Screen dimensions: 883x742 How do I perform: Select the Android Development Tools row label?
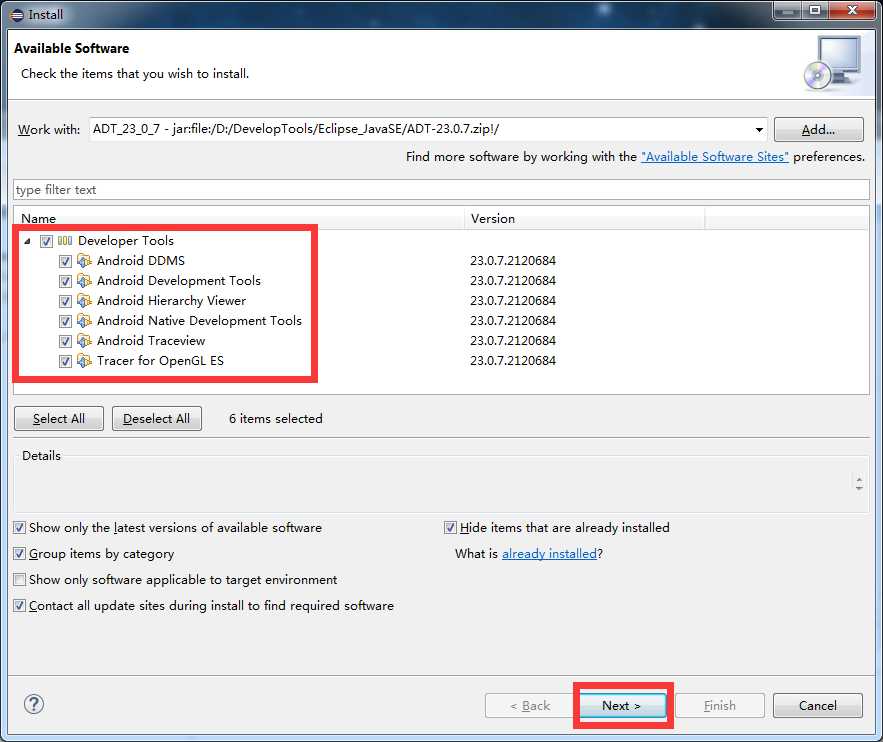tap(179, 280)
